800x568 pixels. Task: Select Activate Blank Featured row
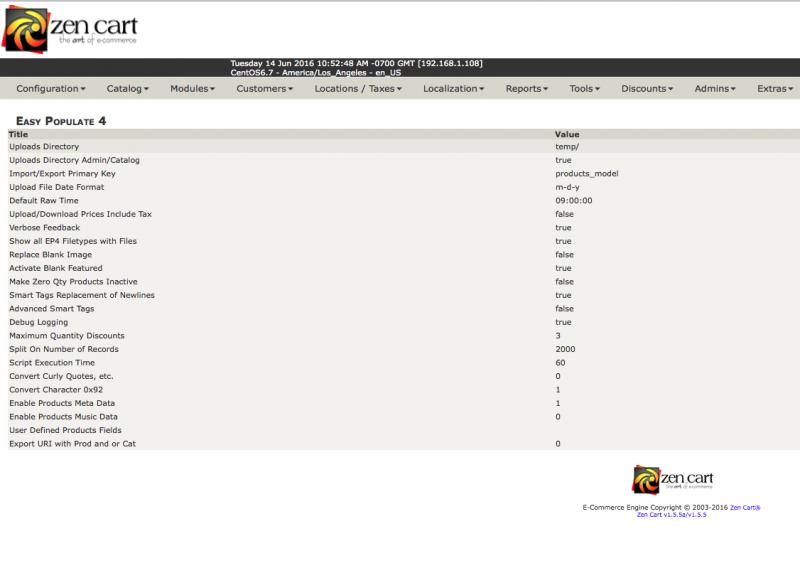(404, 268)
